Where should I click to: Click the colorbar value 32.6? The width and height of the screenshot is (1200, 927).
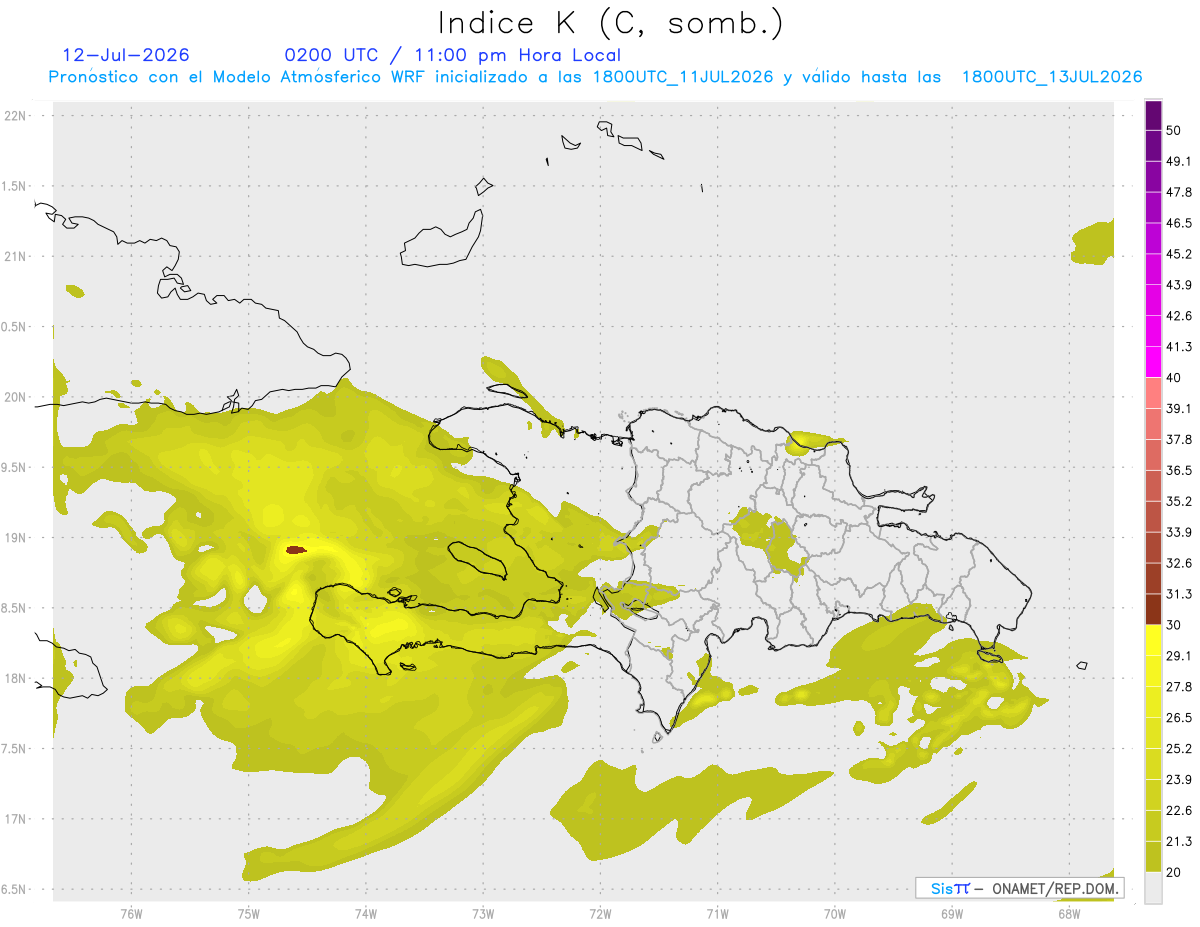tap(1179, 563)
